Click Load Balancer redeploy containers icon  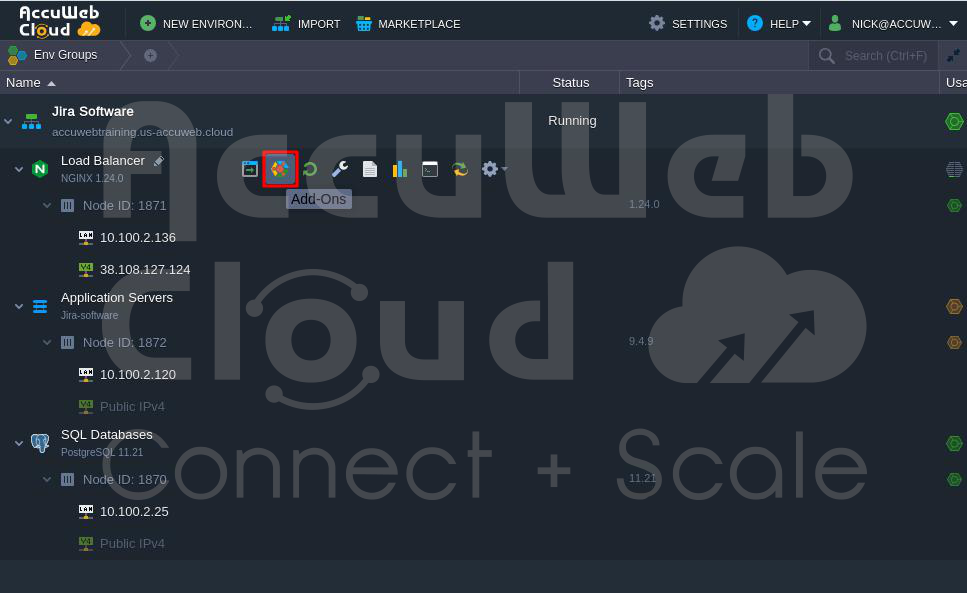(x=460, y=170)
